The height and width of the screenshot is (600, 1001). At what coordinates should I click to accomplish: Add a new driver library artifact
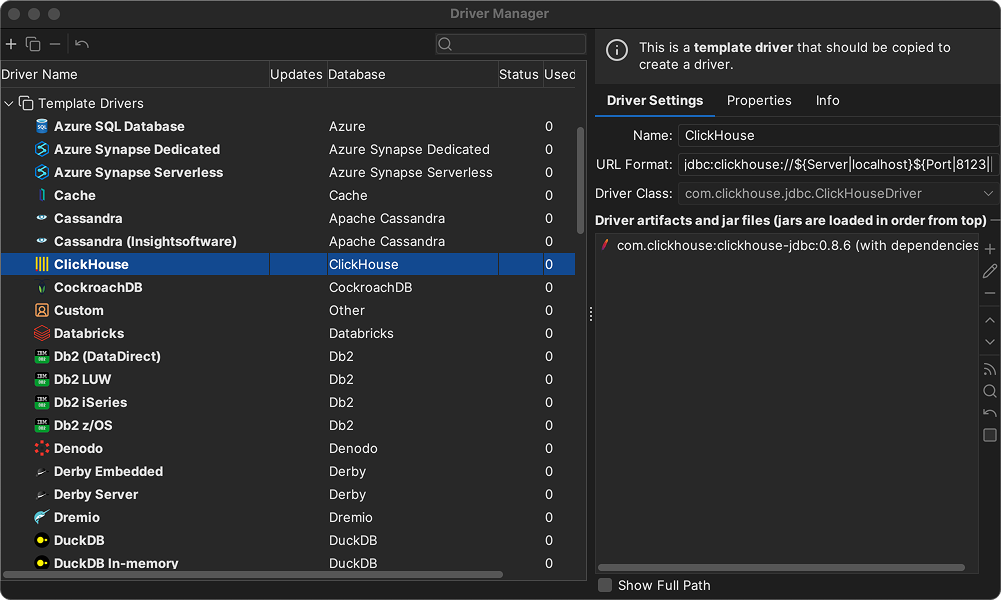[x=989, y=248]
